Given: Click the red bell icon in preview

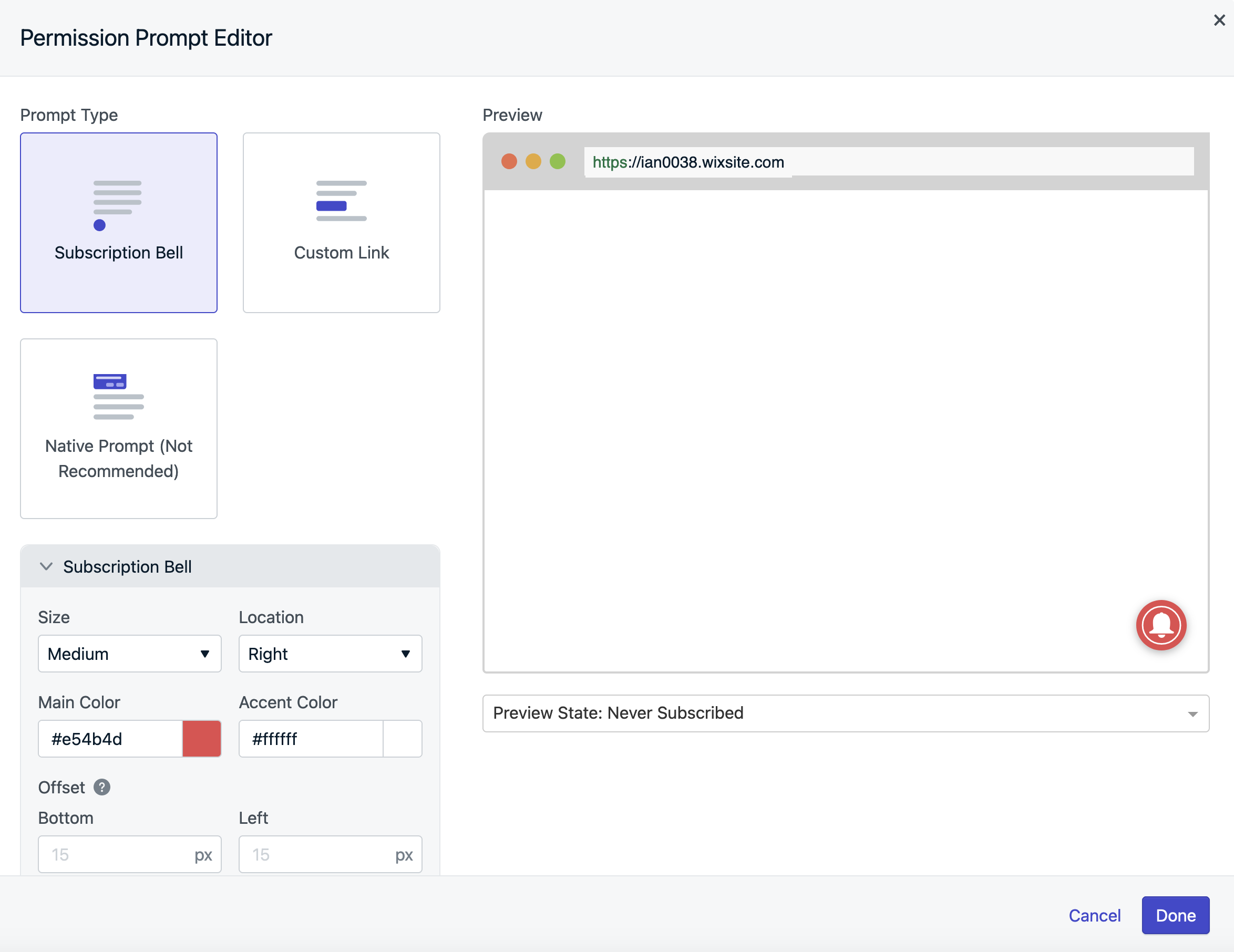Looking at the screenshot, I should tap(1160, 625).
